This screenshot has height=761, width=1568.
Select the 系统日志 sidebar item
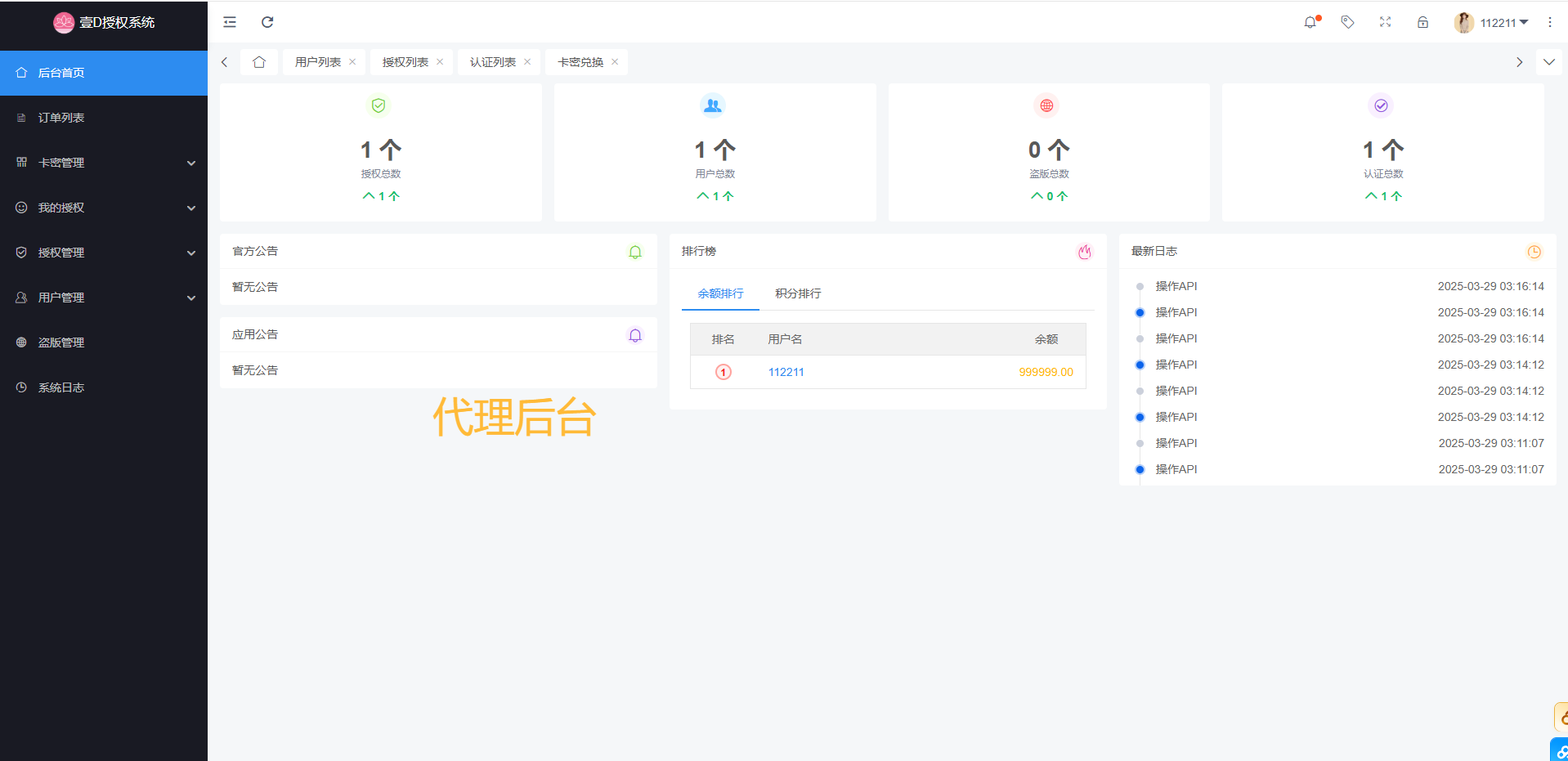pos(61,387)
